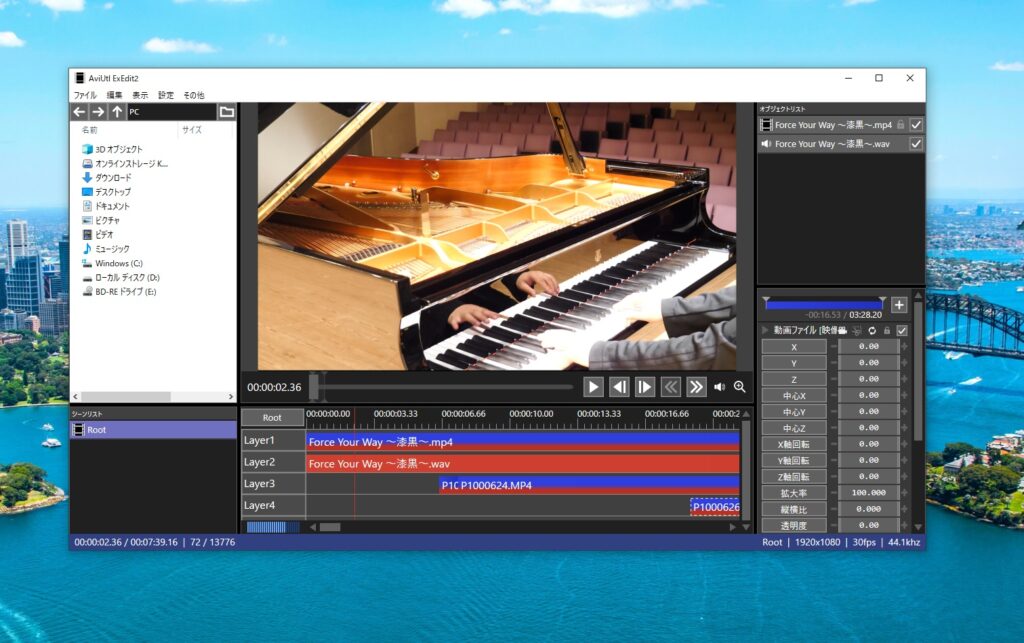Click the blue object range slider
Viewport: 1024px width, 643px height.
pyautogui.click(x=824, y=304)
